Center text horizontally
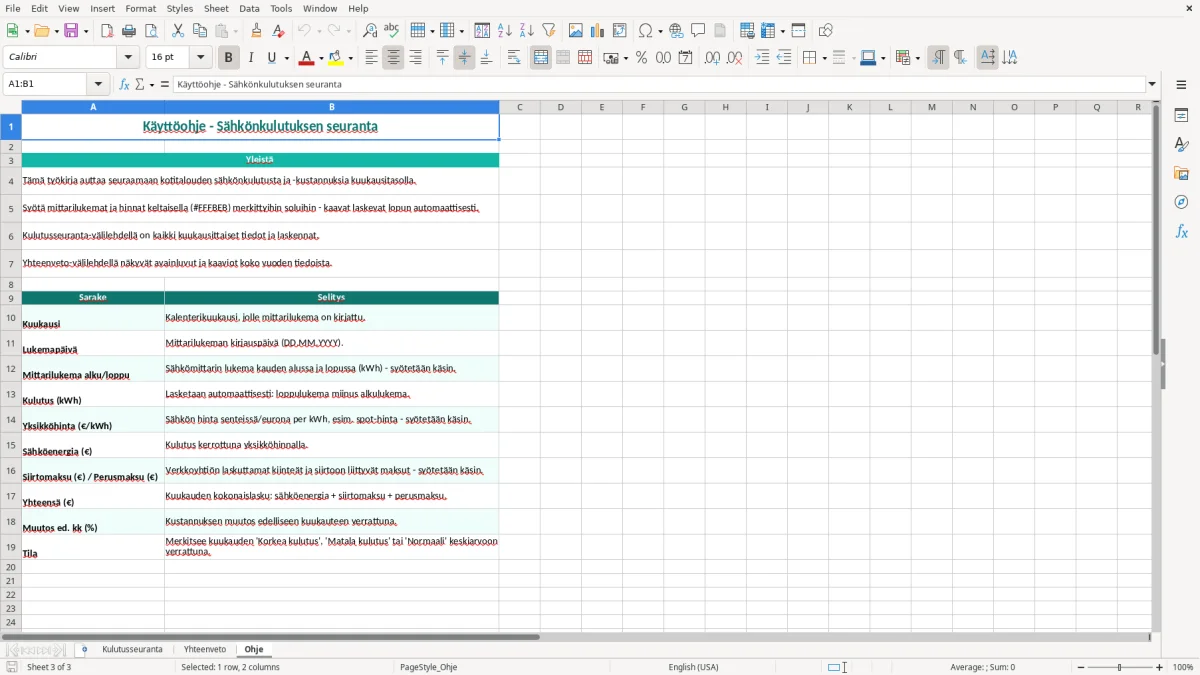This screenshot has width=1200, height=675. click(x=393, y=58)
